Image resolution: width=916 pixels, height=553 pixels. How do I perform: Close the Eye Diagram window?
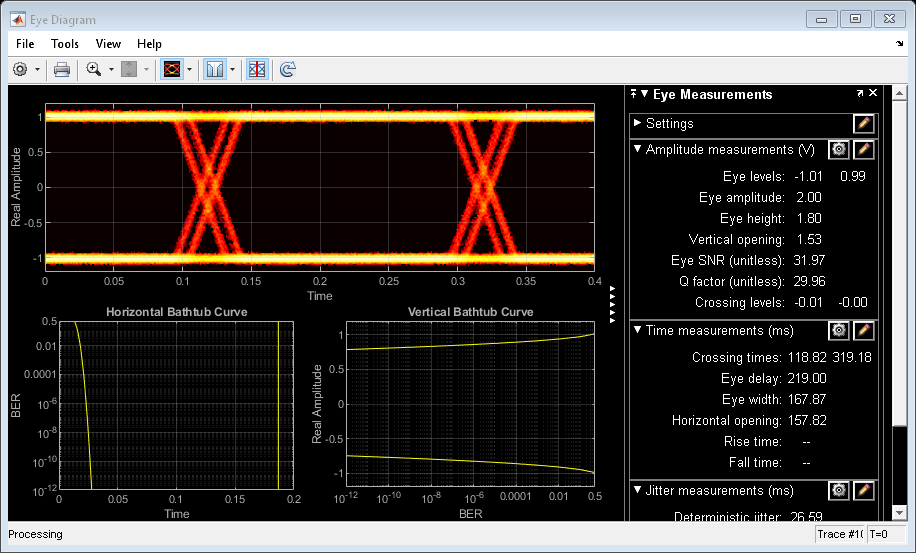[x=889, y=19]
